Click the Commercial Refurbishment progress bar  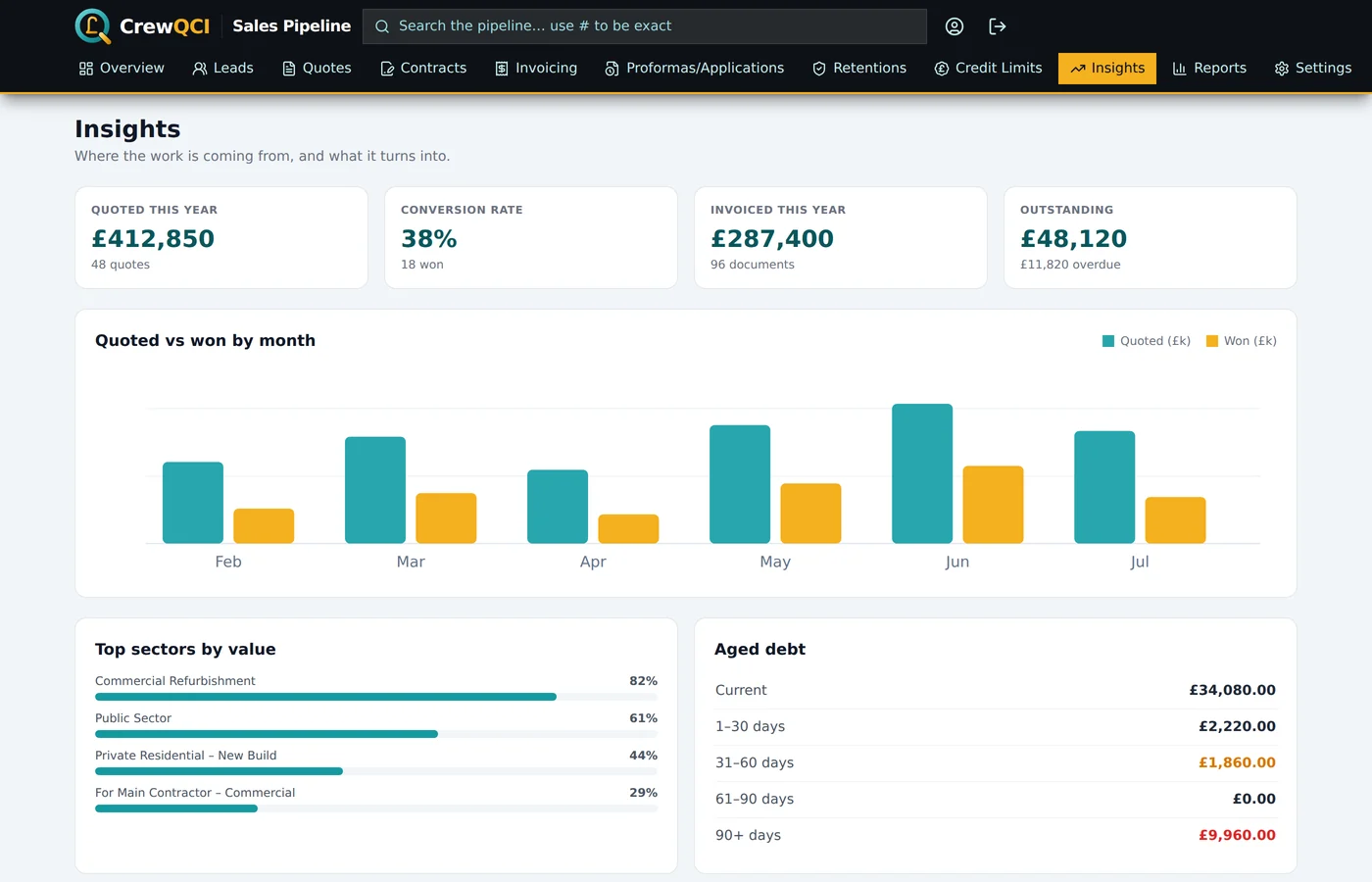click(x=376, y=697)
